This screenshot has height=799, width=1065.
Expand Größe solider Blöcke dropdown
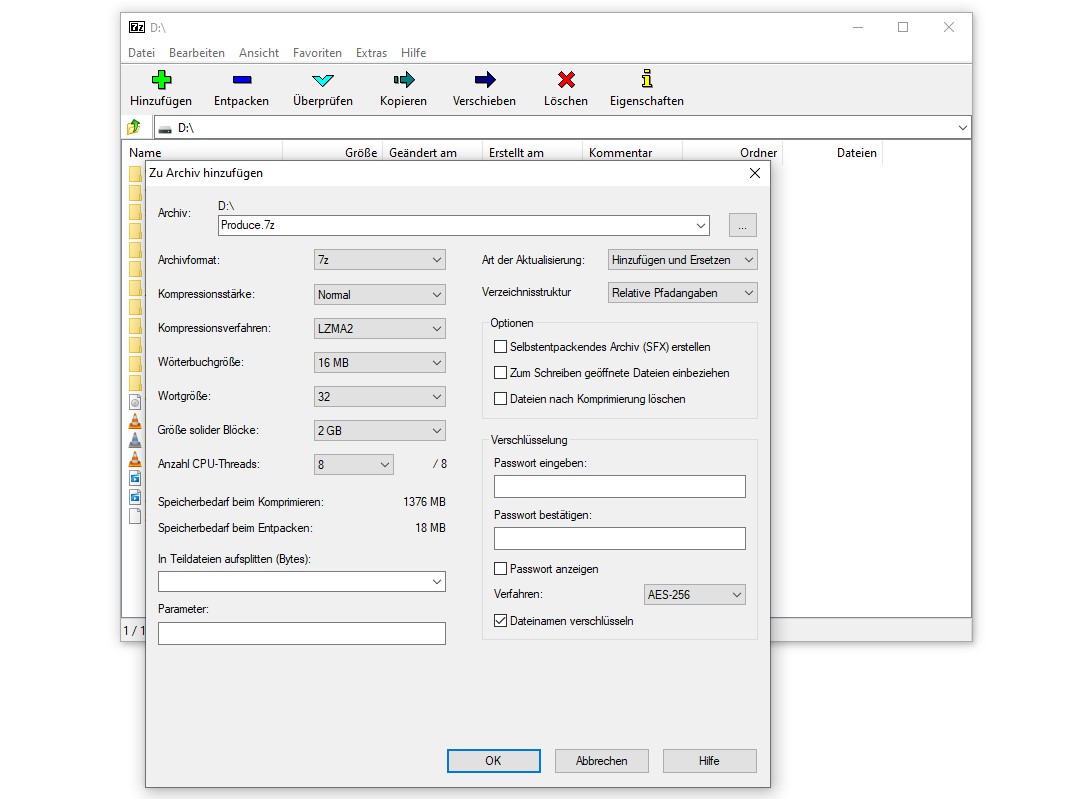(380, 430)
